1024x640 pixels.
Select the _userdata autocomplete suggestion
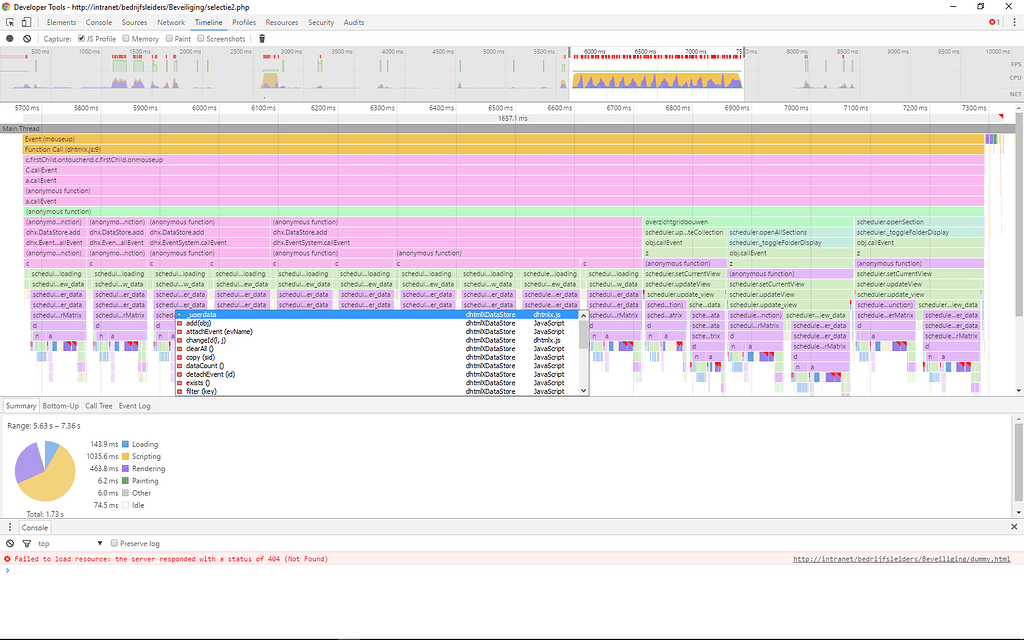377,314
